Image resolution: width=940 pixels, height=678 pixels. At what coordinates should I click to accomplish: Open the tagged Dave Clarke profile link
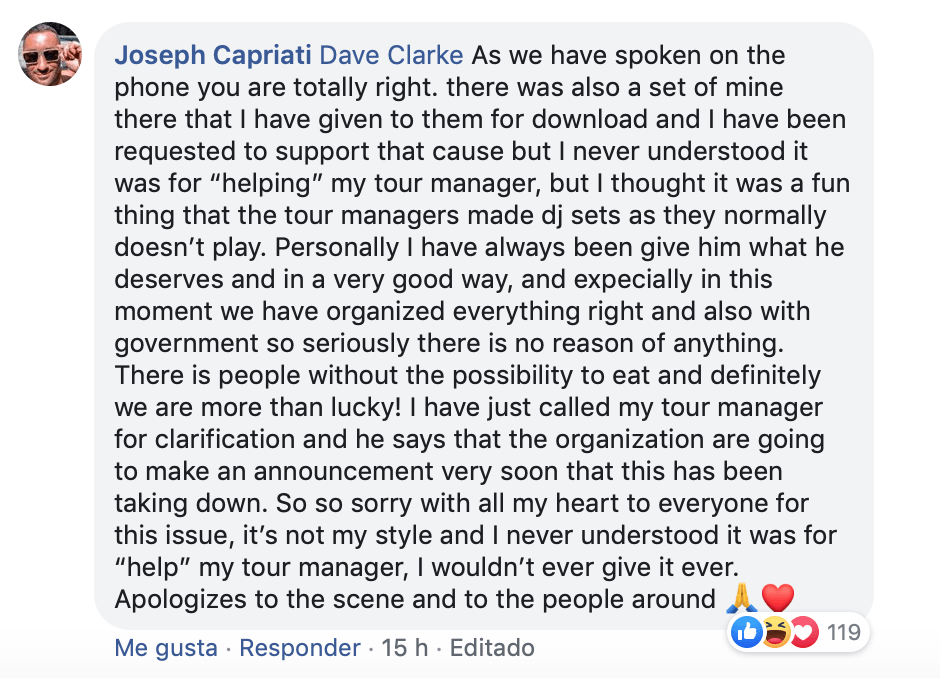tap(392, 54)
